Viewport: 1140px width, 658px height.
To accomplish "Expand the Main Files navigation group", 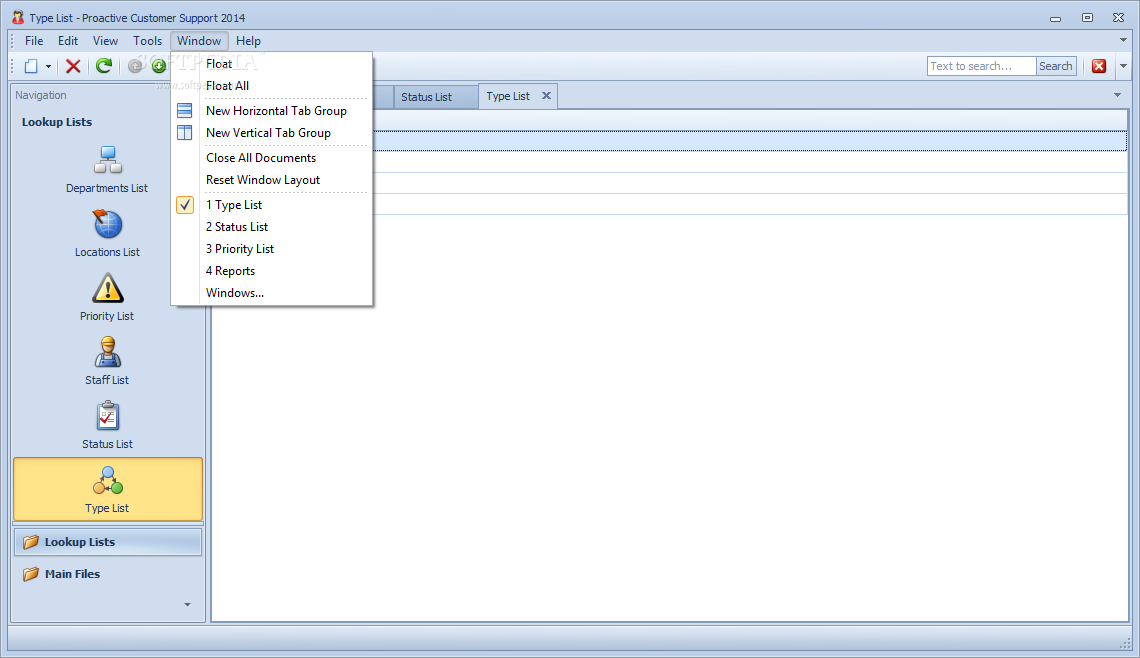I will click(x=108, y=574).
